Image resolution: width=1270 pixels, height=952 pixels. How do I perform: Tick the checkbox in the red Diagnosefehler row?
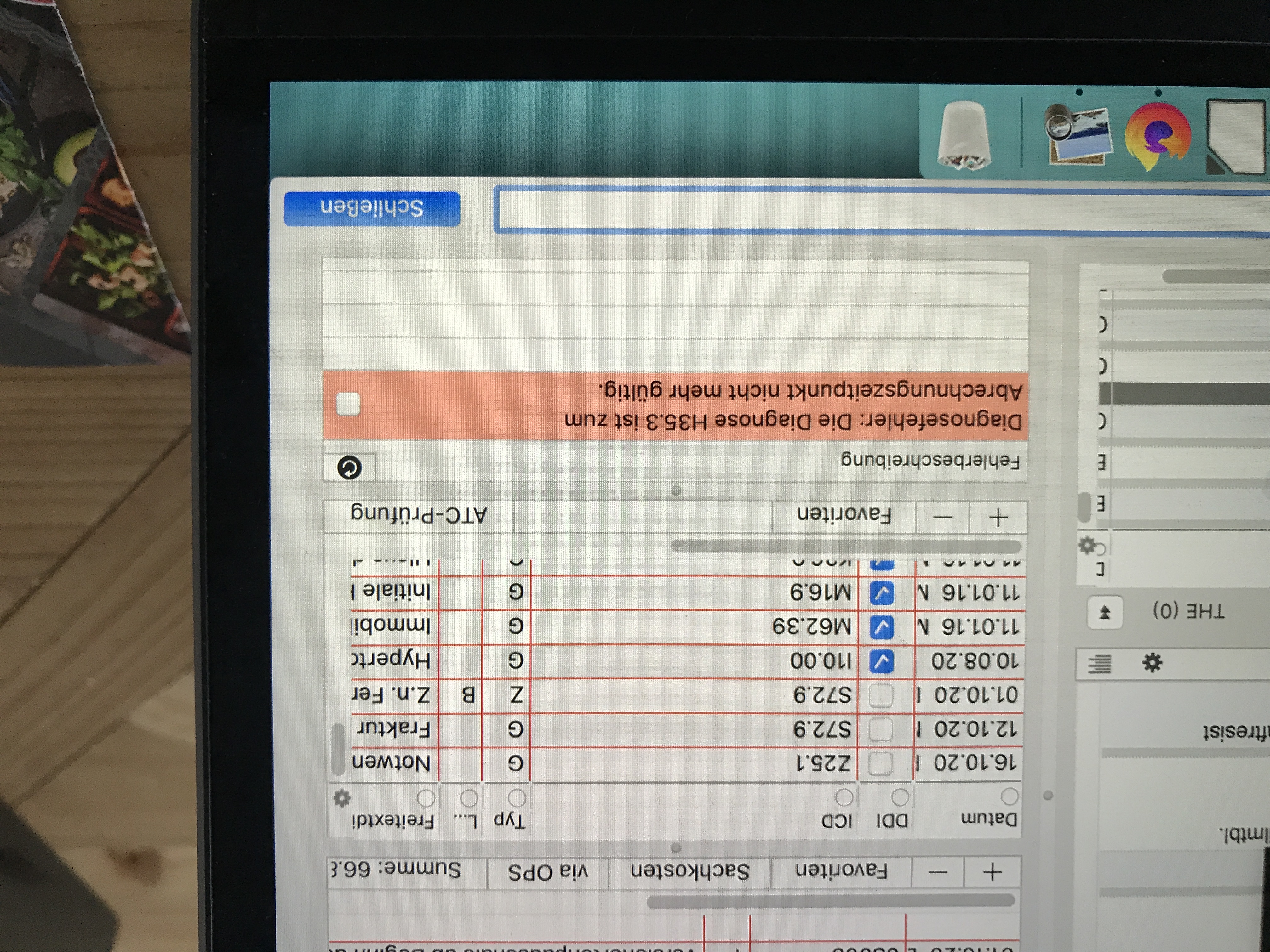click(x=348, y=405)
